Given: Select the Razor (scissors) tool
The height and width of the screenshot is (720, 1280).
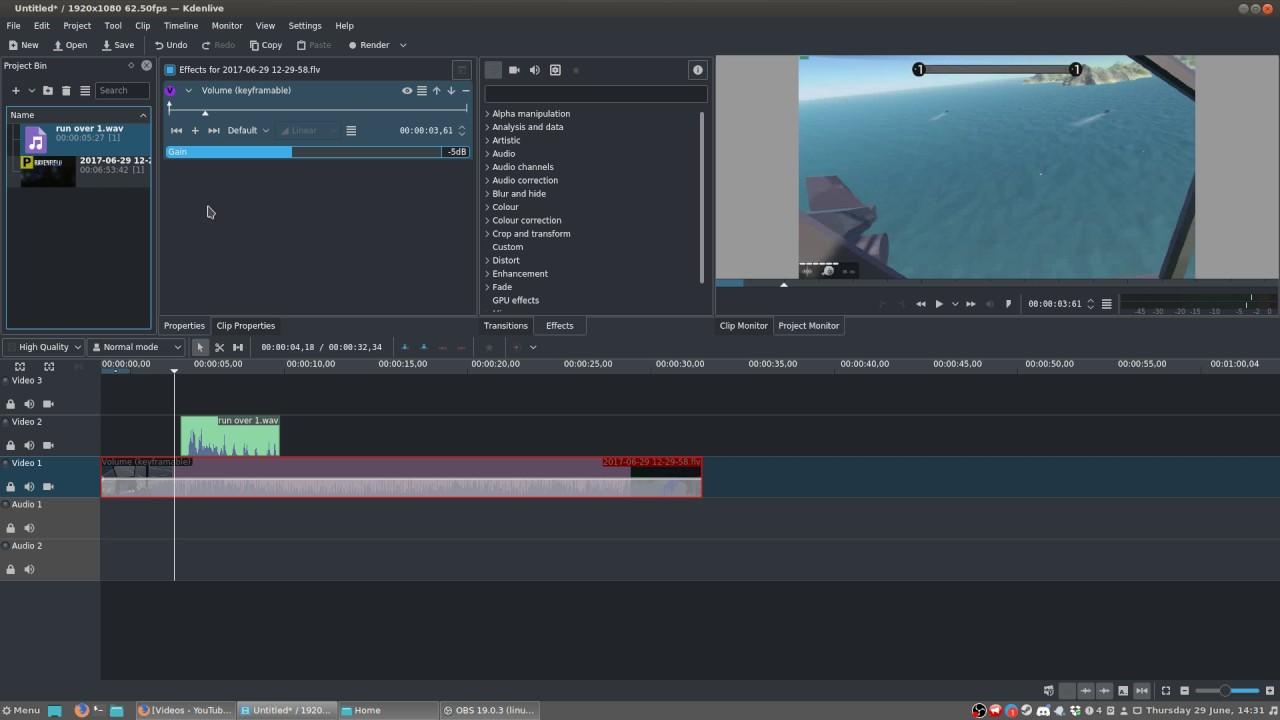Looking at the screenshot, I should (x=219, y=347).
